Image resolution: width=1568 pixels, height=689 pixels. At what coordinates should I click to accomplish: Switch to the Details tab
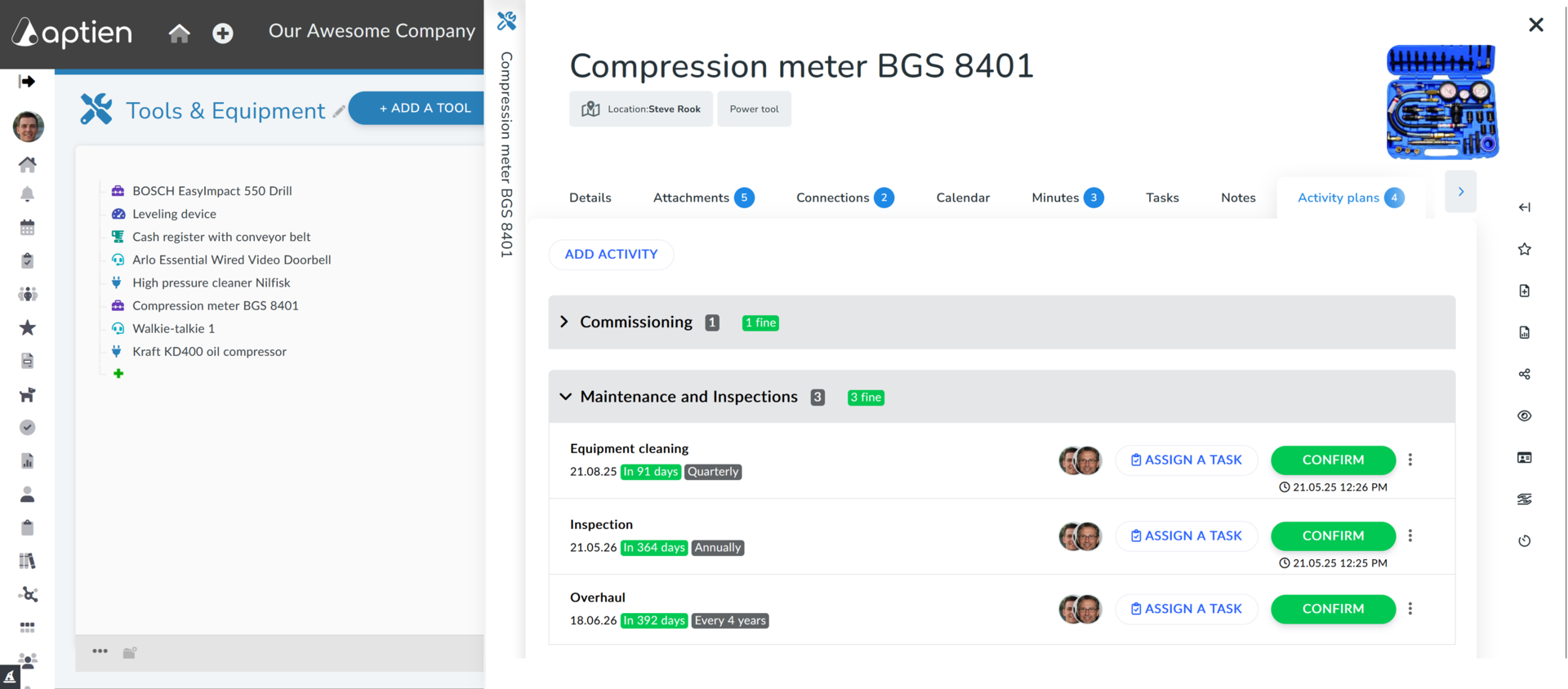point(590,198)
